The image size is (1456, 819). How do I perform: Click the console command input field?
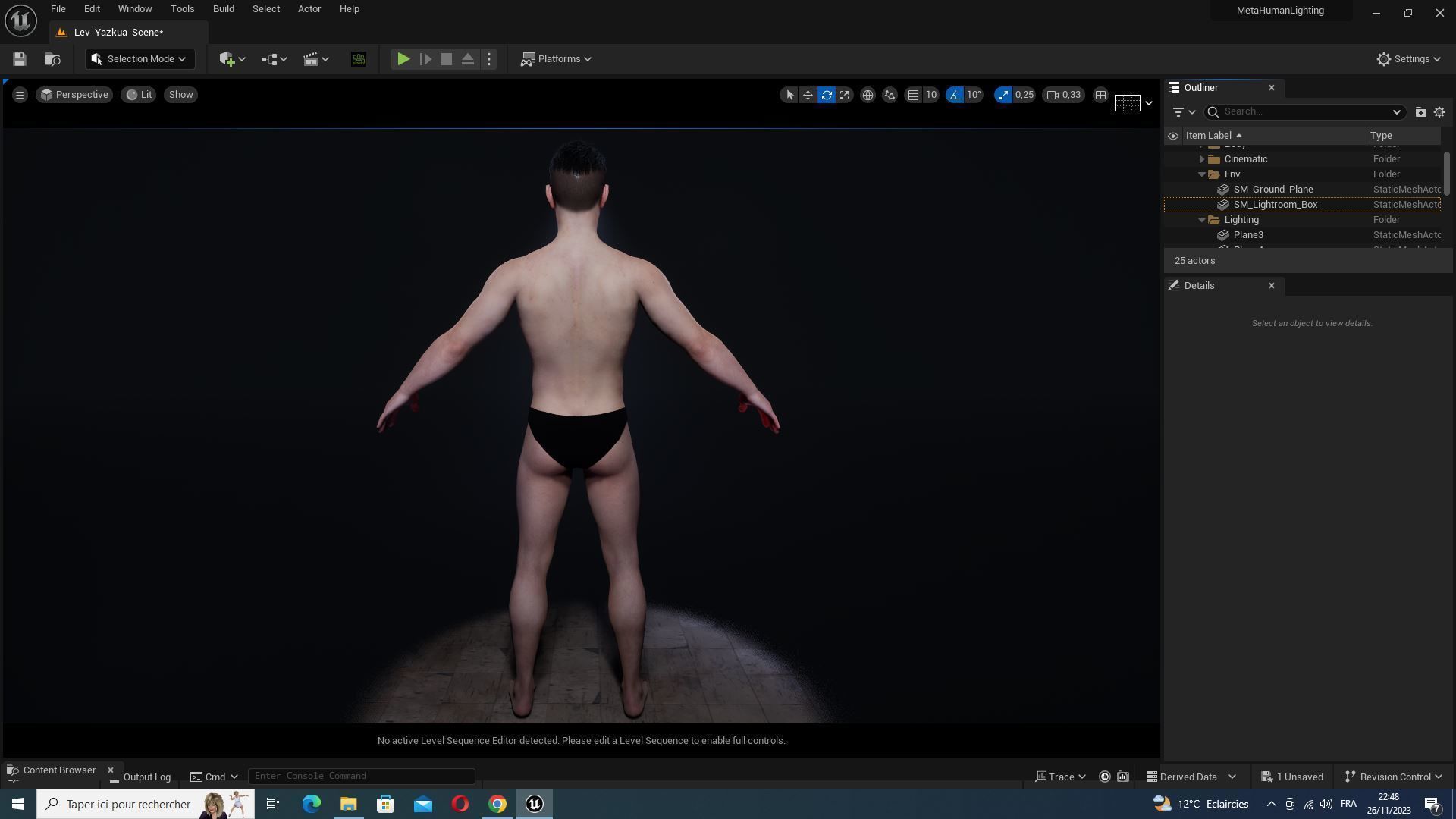tap(361, 776)
